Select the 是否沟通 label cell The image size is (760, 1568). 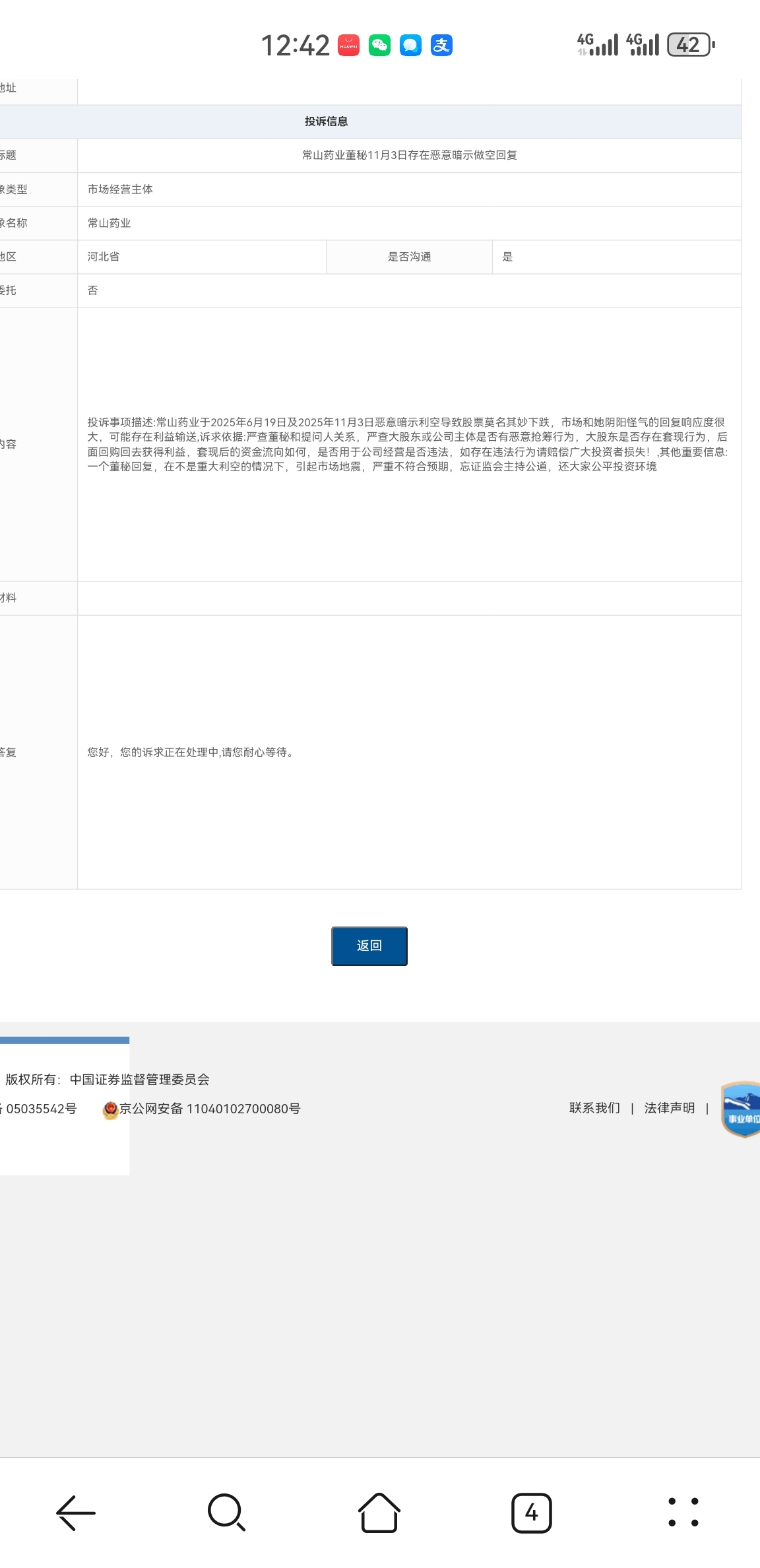pos(410,257)
